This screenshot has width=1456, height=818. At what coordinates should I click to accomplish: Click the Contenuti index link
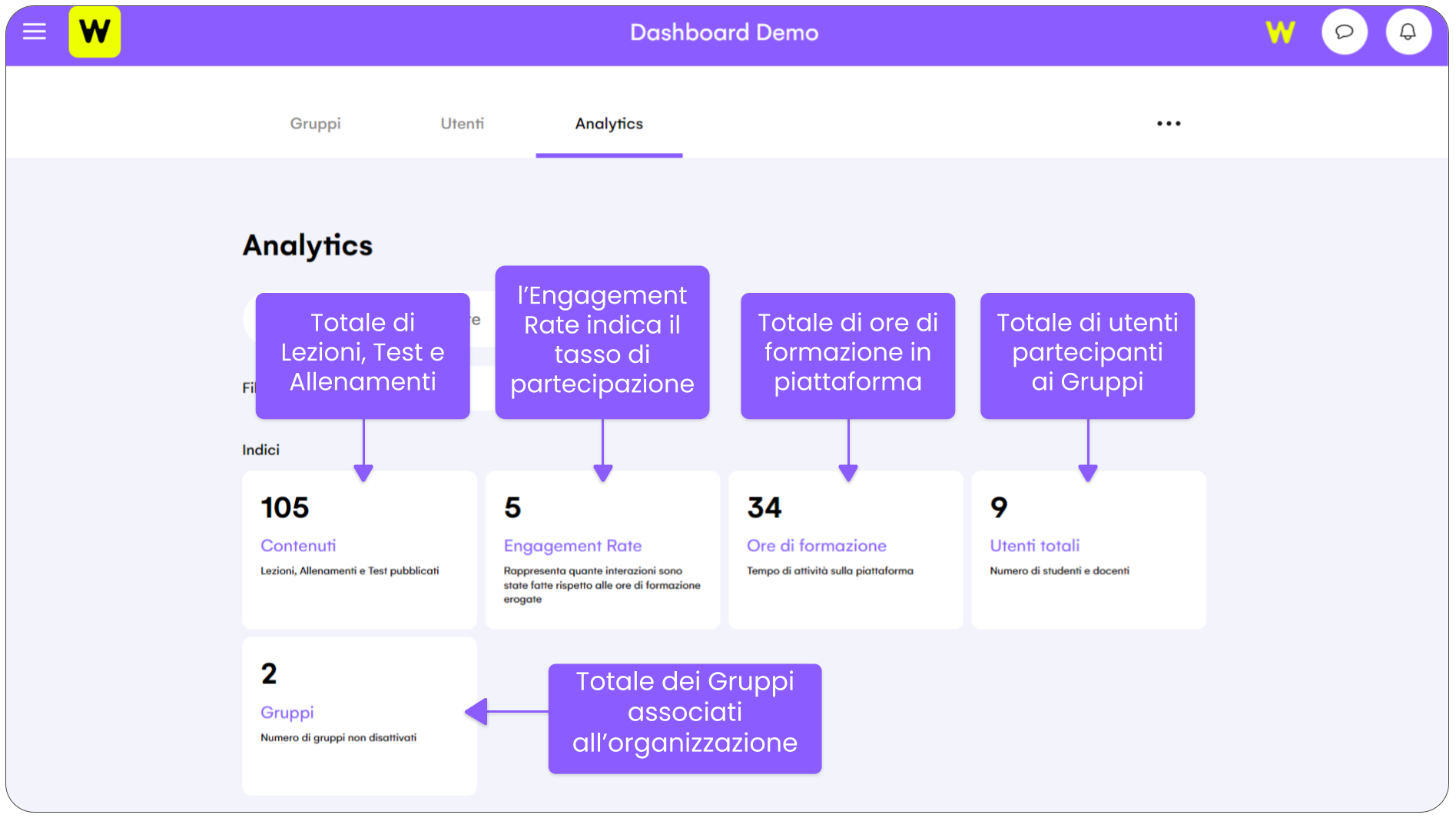(x=298, y=546)
